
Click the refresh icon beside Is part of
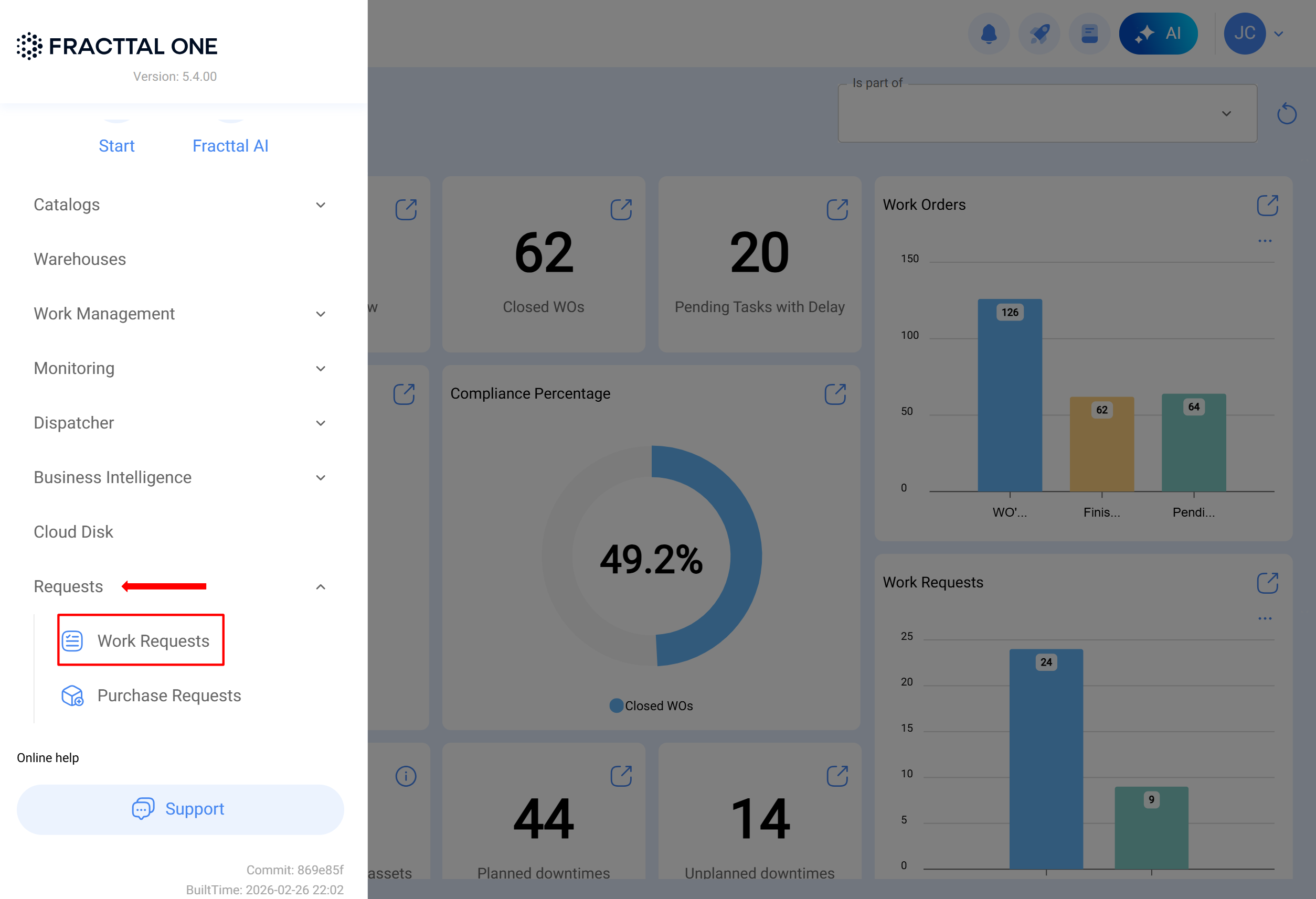tap(1286, 114)
